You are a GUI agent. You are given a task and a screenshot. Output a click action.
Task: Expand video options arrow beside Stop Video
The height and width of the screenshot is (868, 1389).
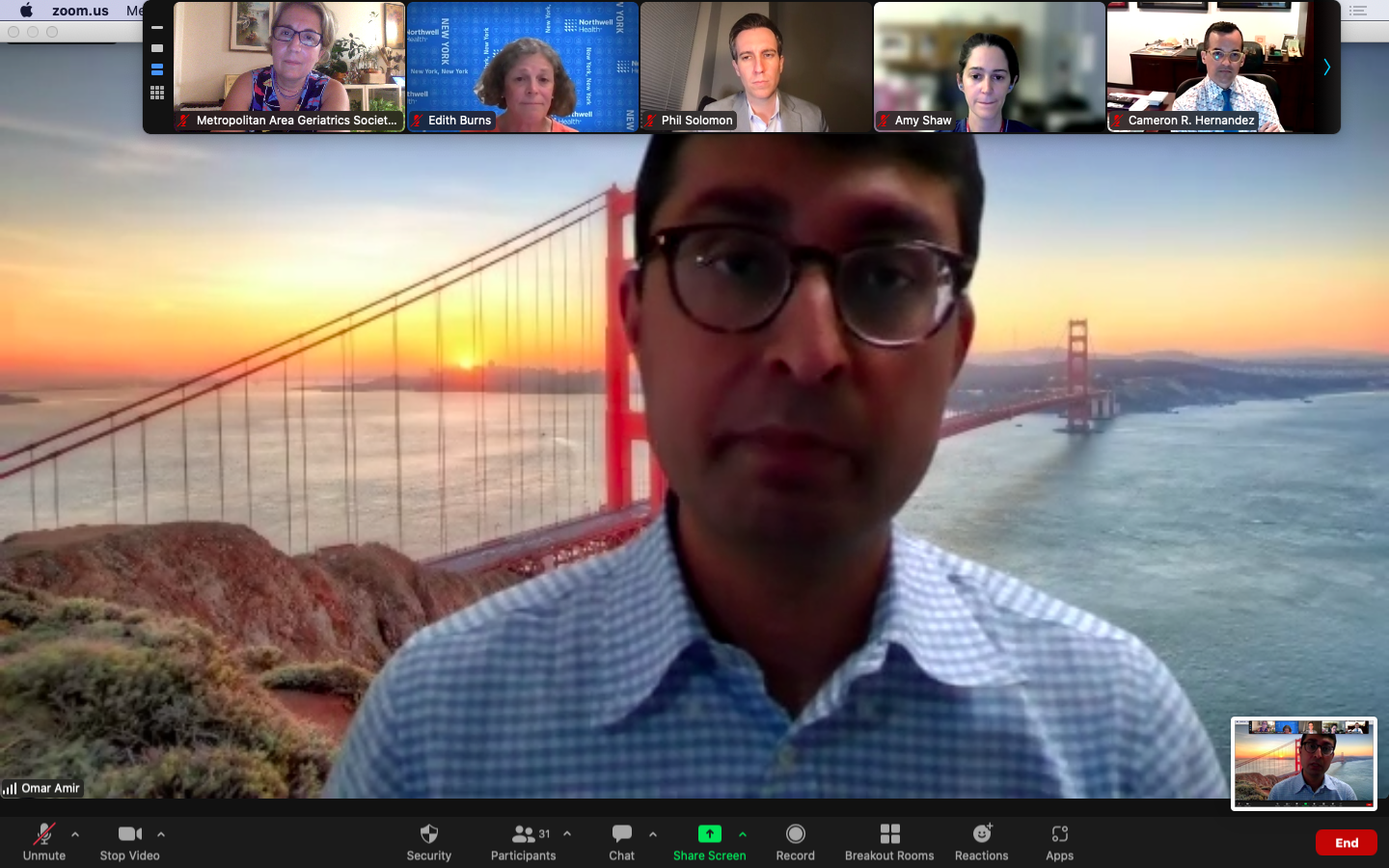(161, 834)
